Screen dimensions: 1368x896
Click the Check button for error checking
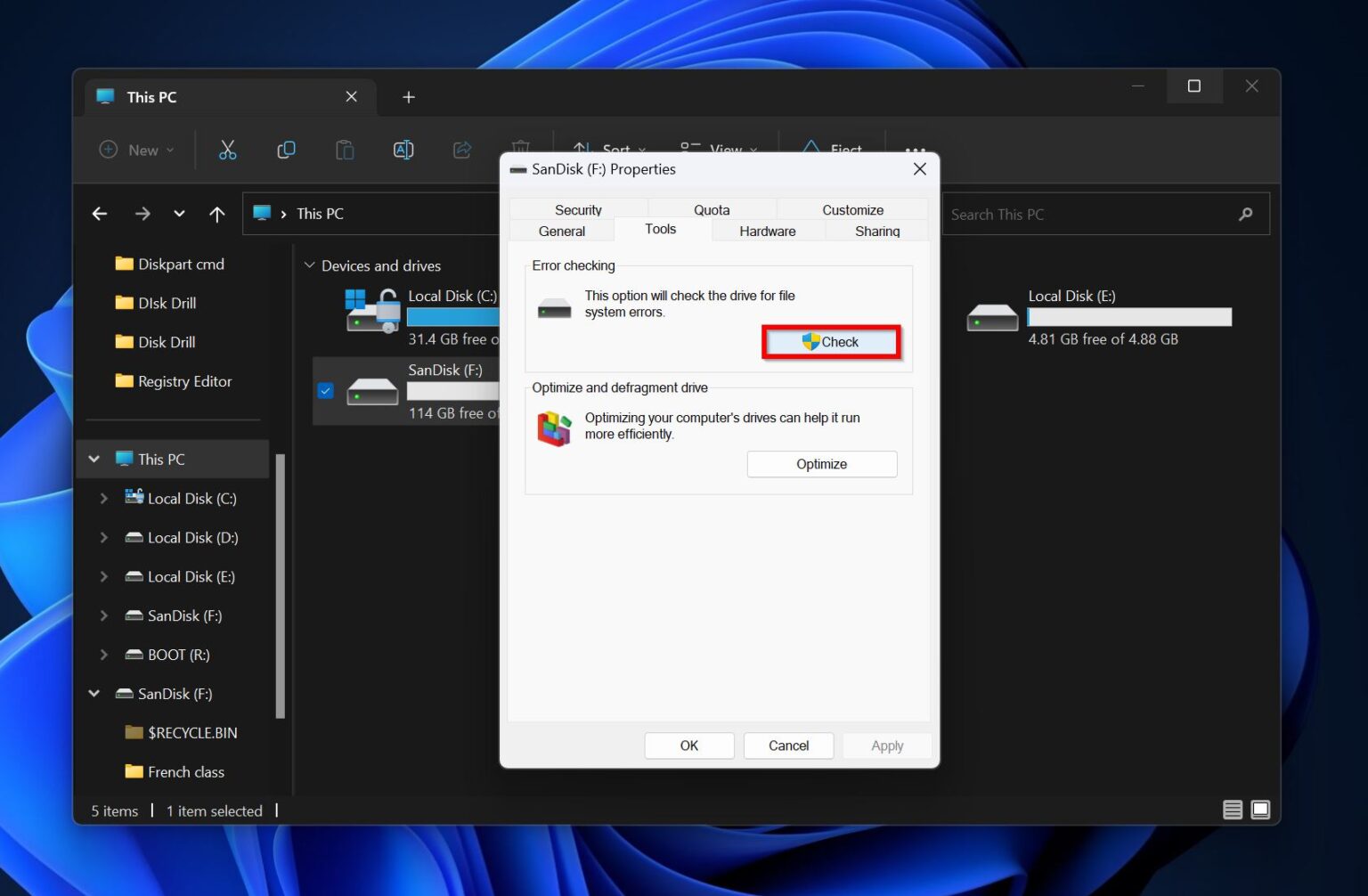pos(830,341)
